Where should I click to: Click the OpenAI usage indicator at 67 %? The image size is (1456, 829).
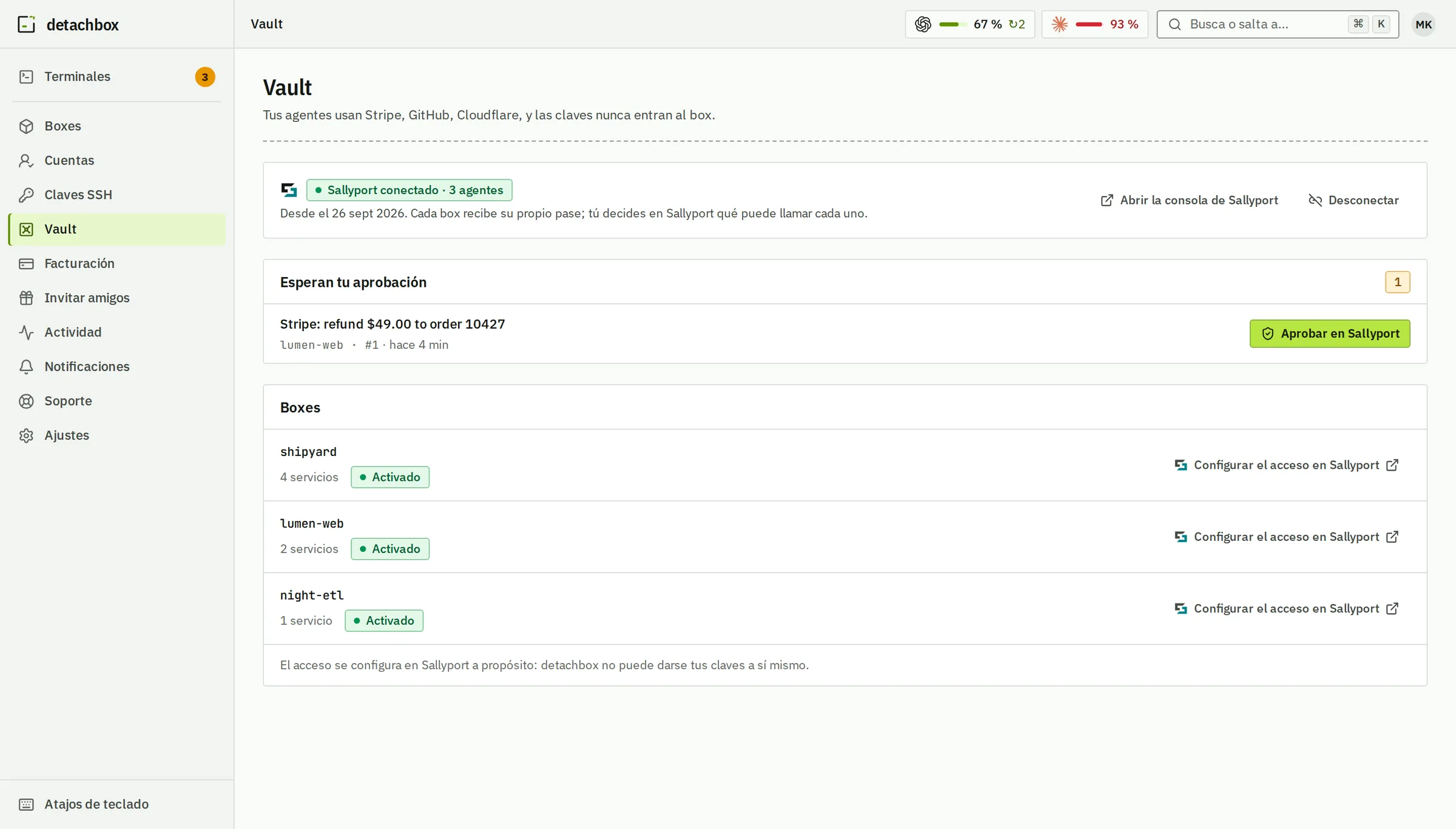point(969,24)
